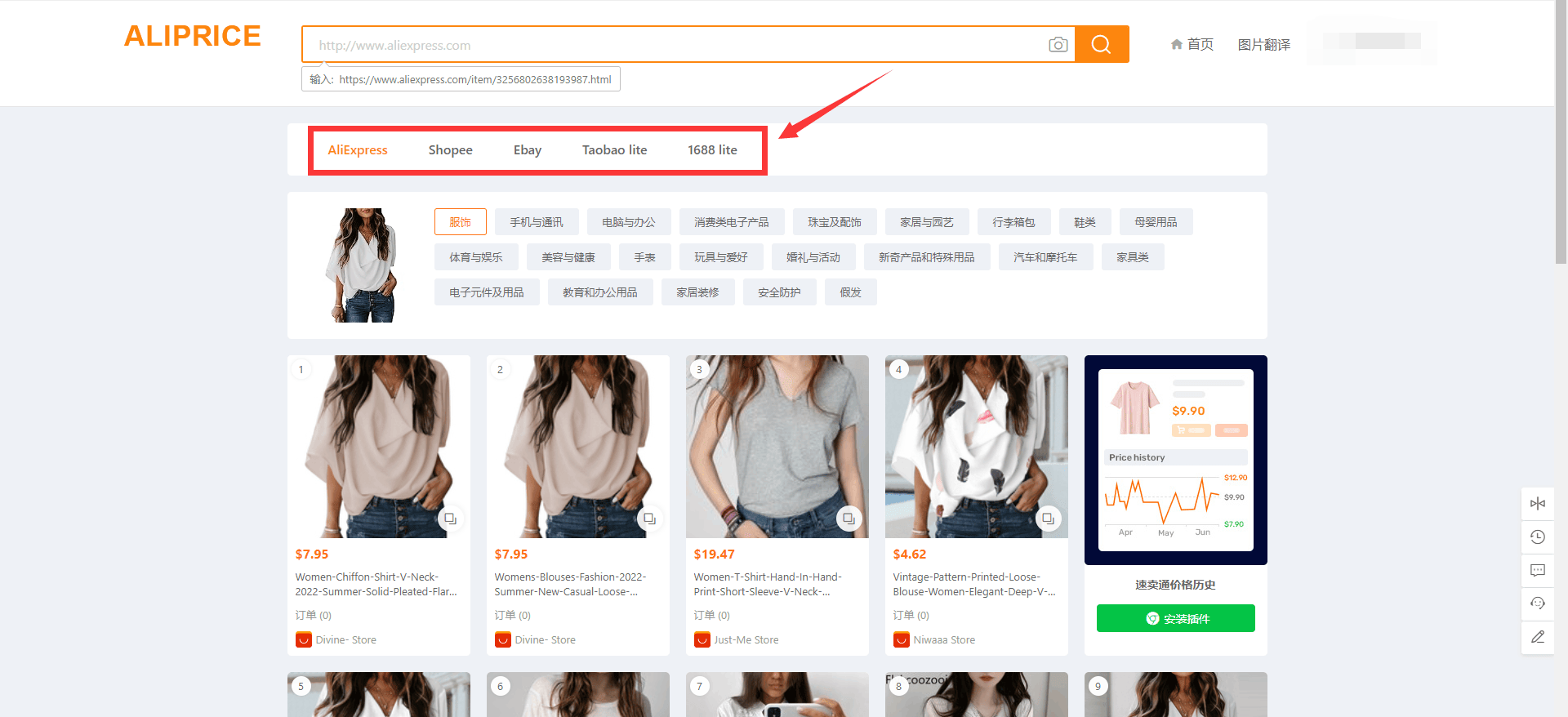This screenshot has width=1568, height=717.
Task: Select the 体育与娱乐 category
Action: point(476,257)
